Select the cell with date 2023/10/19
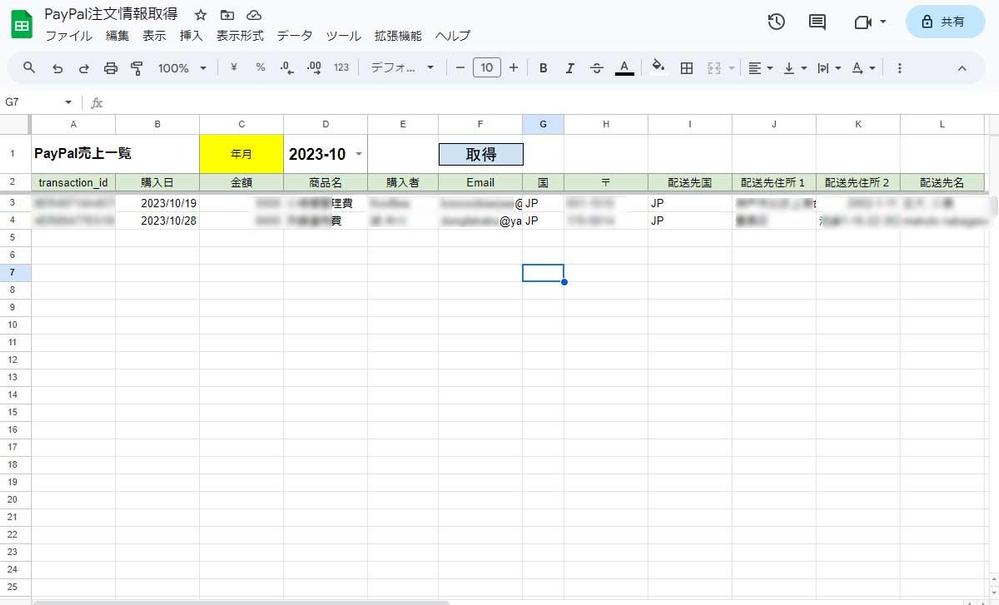Screen dimensions: 999x605 coord(157,203)
